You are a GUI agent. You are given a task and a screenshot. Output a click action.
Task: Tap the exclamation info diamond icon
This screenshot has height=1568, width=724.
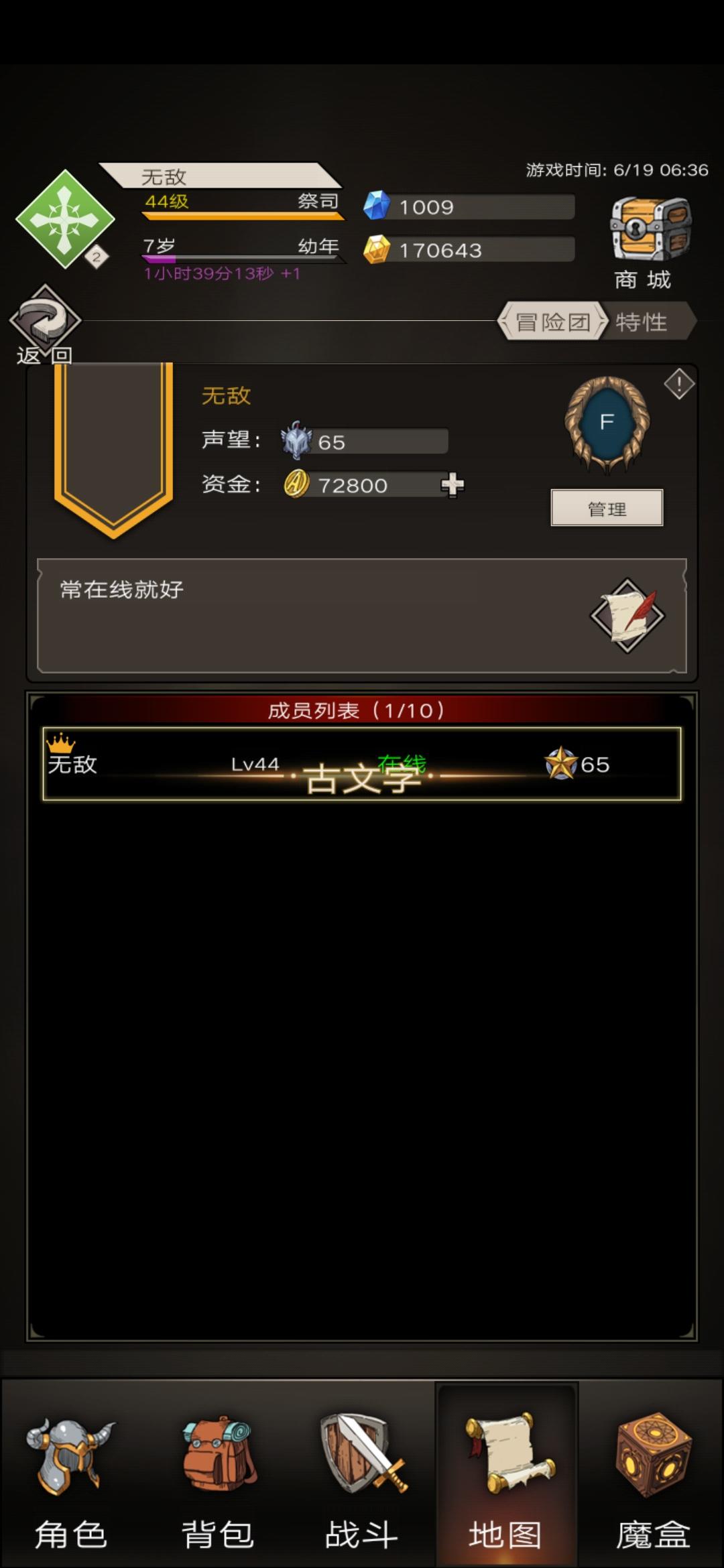[679, 384]
